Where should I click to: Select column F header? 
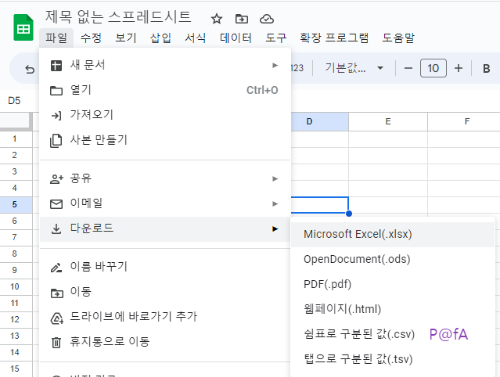pyautogui.click(x=464, y=122)
